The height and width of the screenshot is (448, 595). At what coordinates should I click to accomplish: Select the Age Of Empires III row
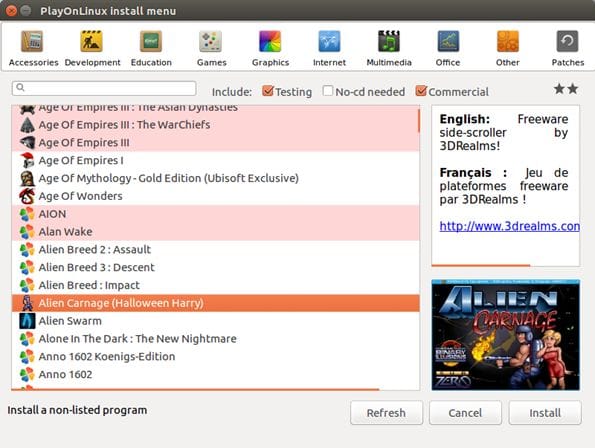(216, 143)
